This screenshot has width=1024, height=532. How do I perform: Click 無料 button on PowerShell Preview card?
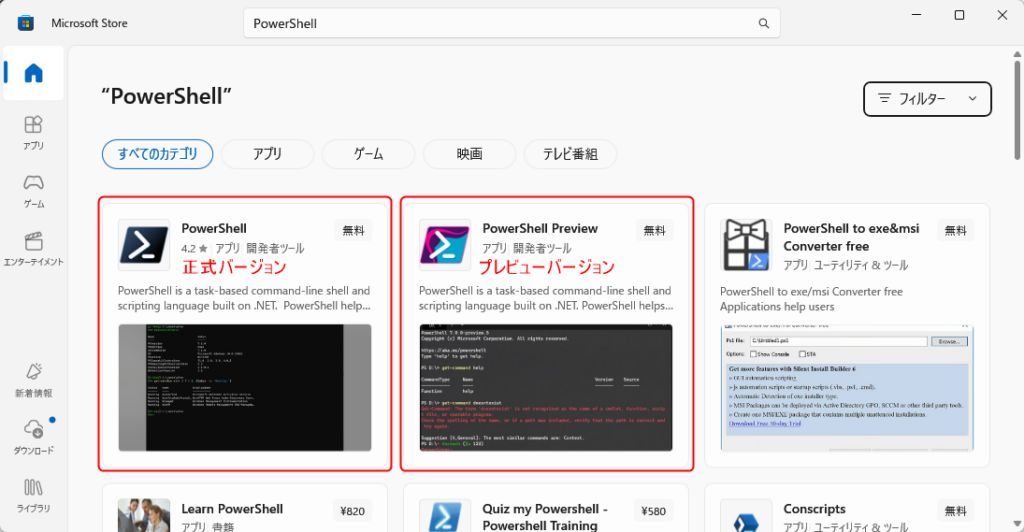[654, 230]
